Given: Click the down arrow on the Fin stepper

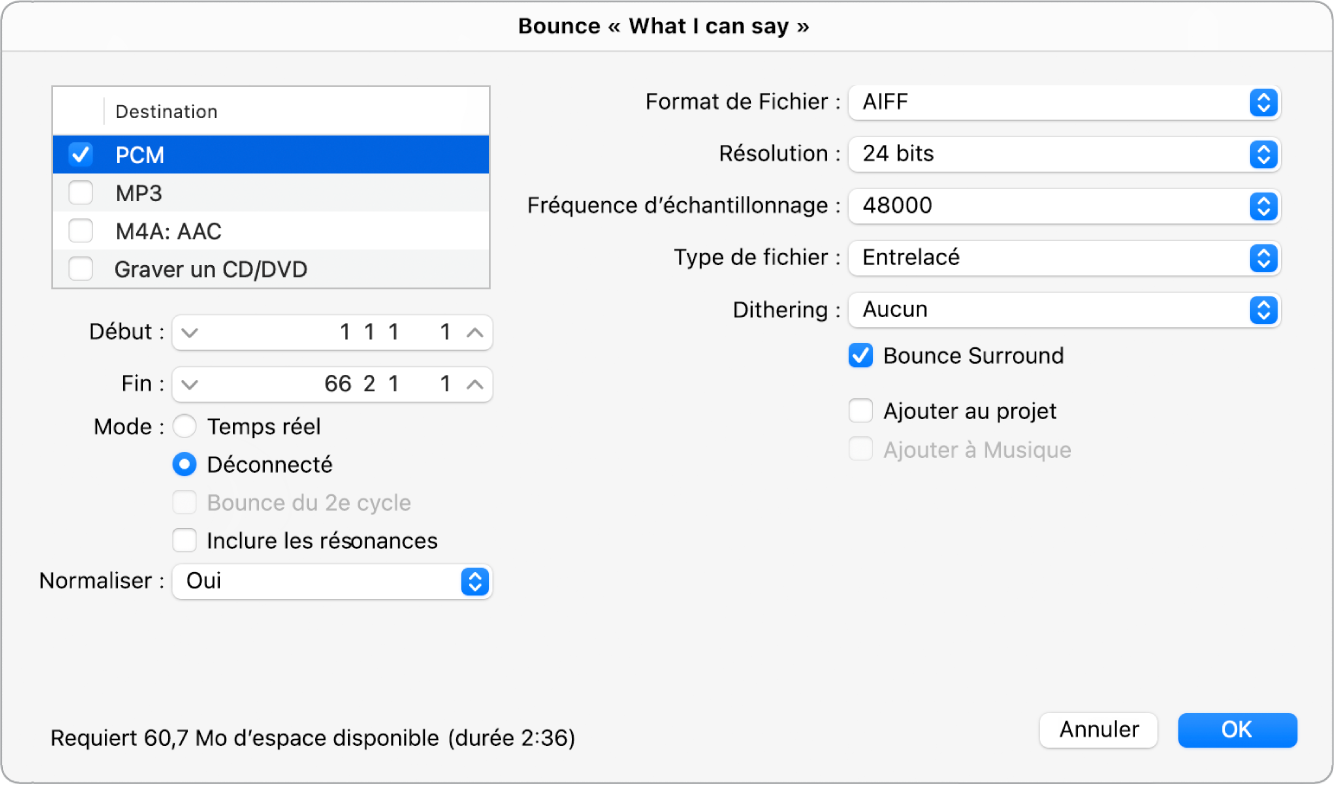Looking at the screenshot, I should [x=190, y=384].
